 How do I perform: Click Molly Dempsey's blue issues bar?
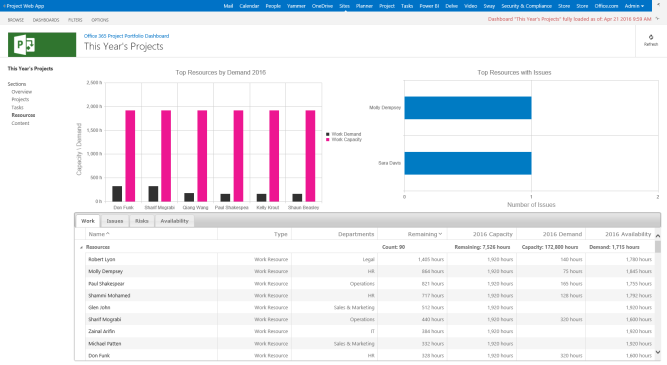click(x=467, y=108)
